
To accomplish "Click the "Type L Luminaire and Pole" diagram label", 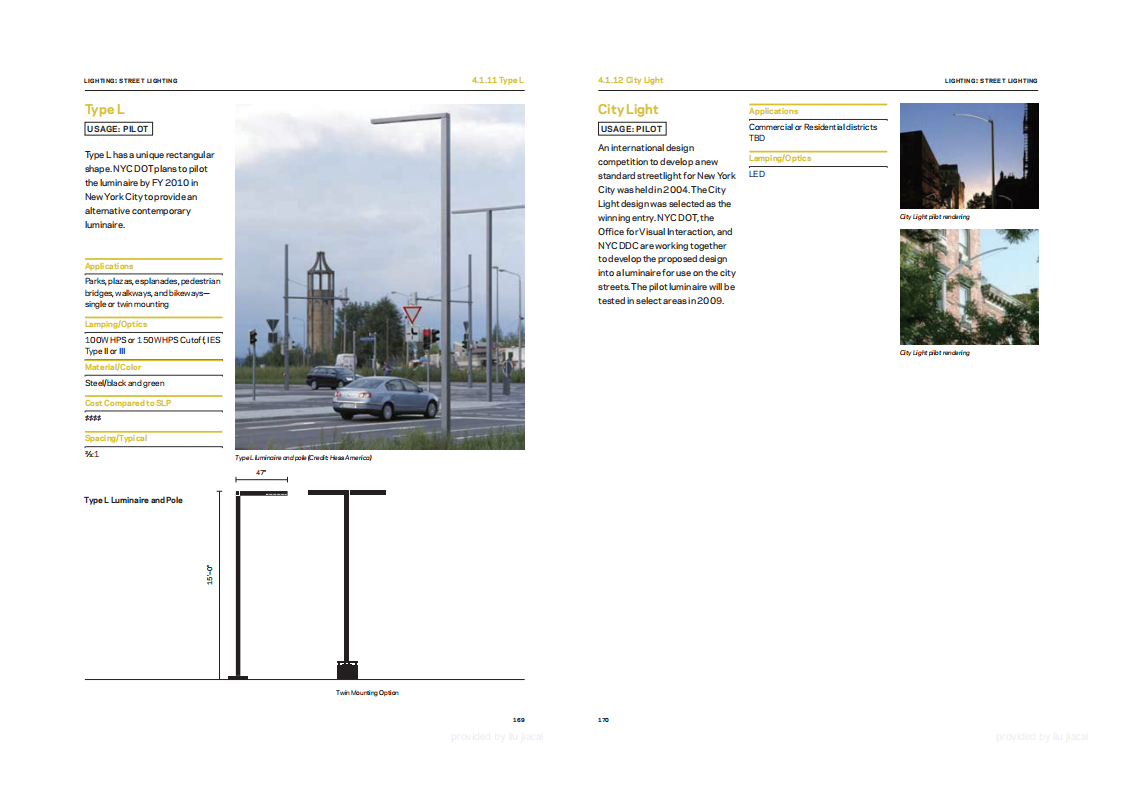I will click(133, 500).
